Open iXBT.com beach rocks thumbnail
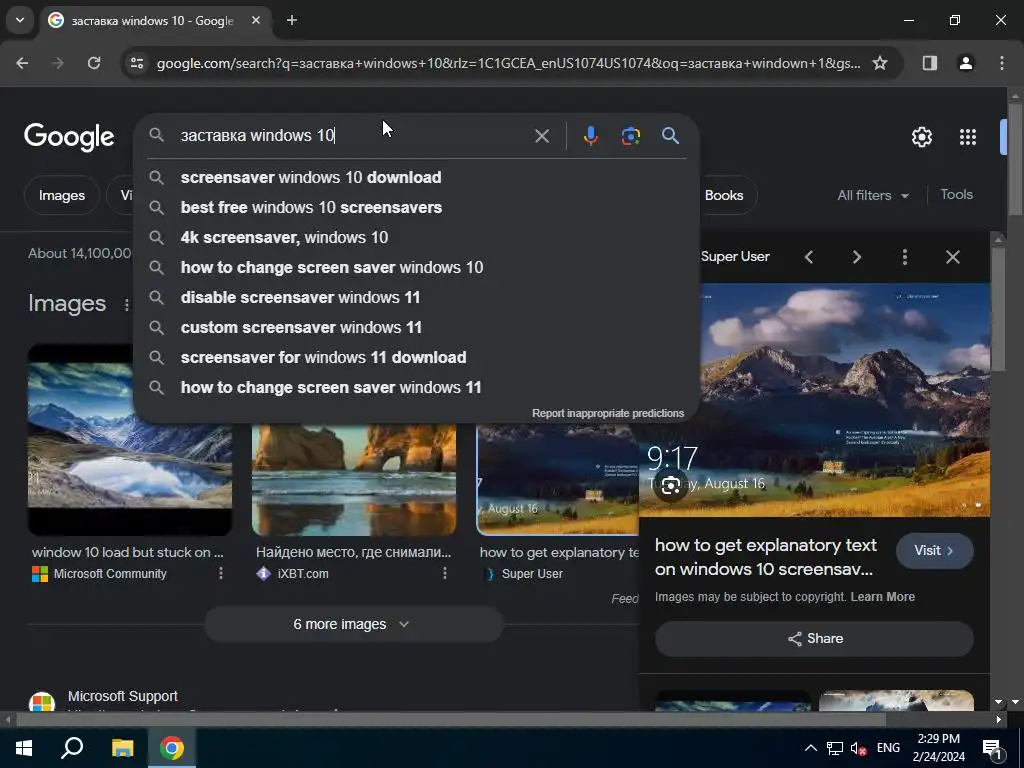The width and height of the screenshot is (1024, 768). [x=354, y=480]
